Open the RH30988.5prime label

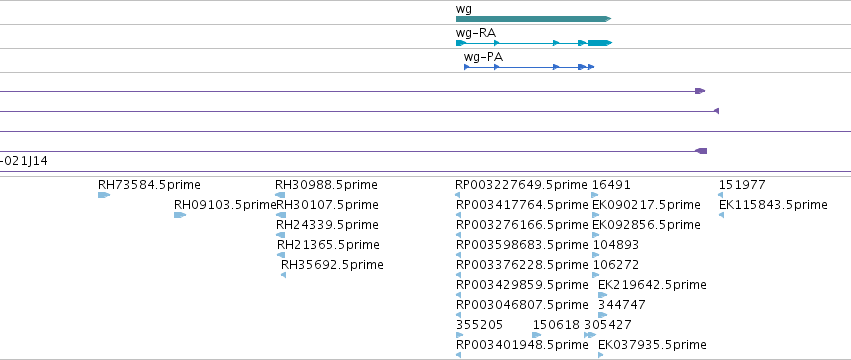pos(326,185)
